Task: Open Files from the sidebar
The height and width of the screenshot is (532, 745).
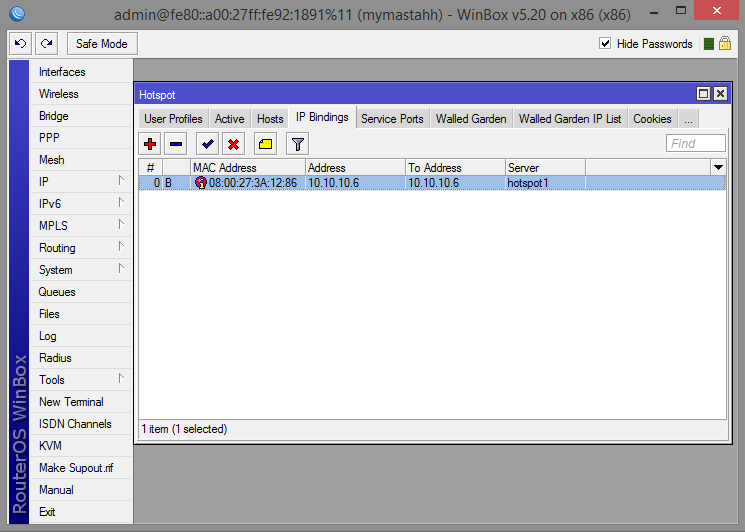Action: tap(81, 314)
